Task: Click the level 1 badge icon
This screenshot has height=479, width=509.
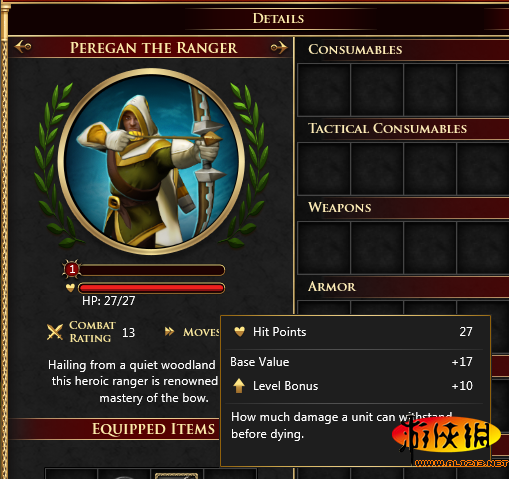Action: point(71,269)
